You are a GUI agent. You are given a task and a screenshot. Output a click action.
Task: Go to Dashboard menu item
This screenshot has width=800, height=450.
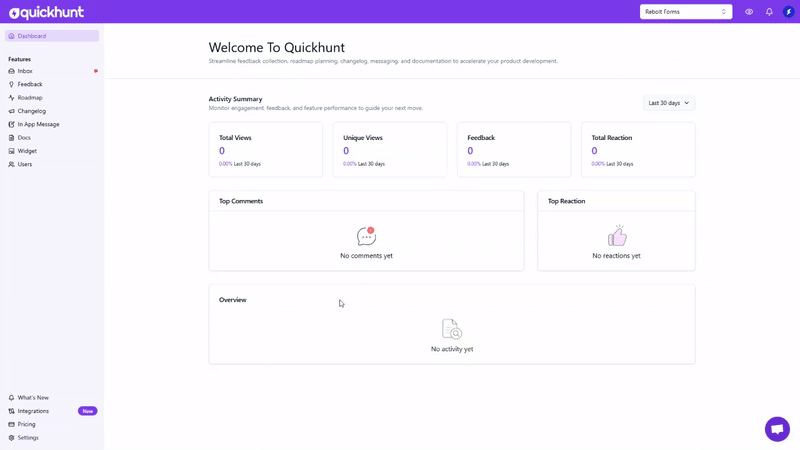coord(52,36)
